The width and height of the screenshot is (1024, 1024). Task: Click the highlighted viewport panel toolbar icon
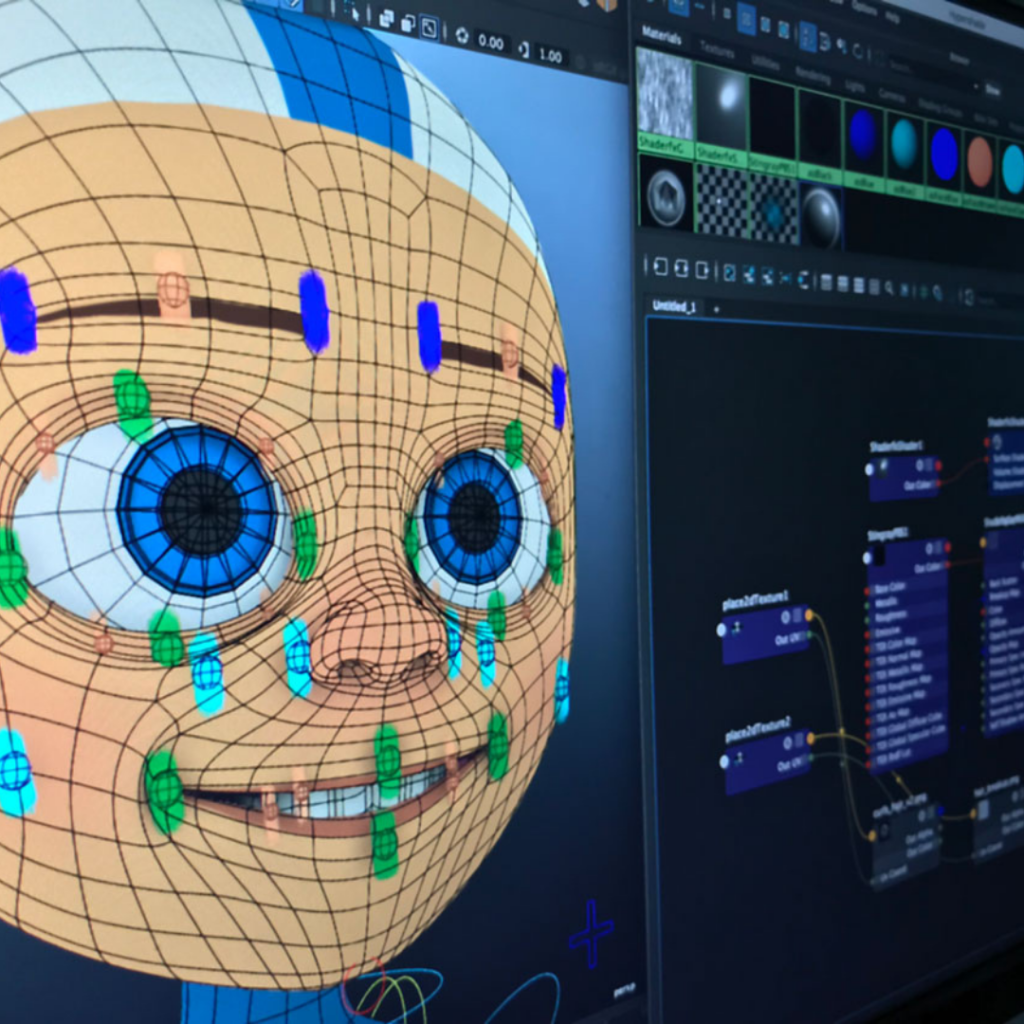pyautogui.click(x=428, y=26)
